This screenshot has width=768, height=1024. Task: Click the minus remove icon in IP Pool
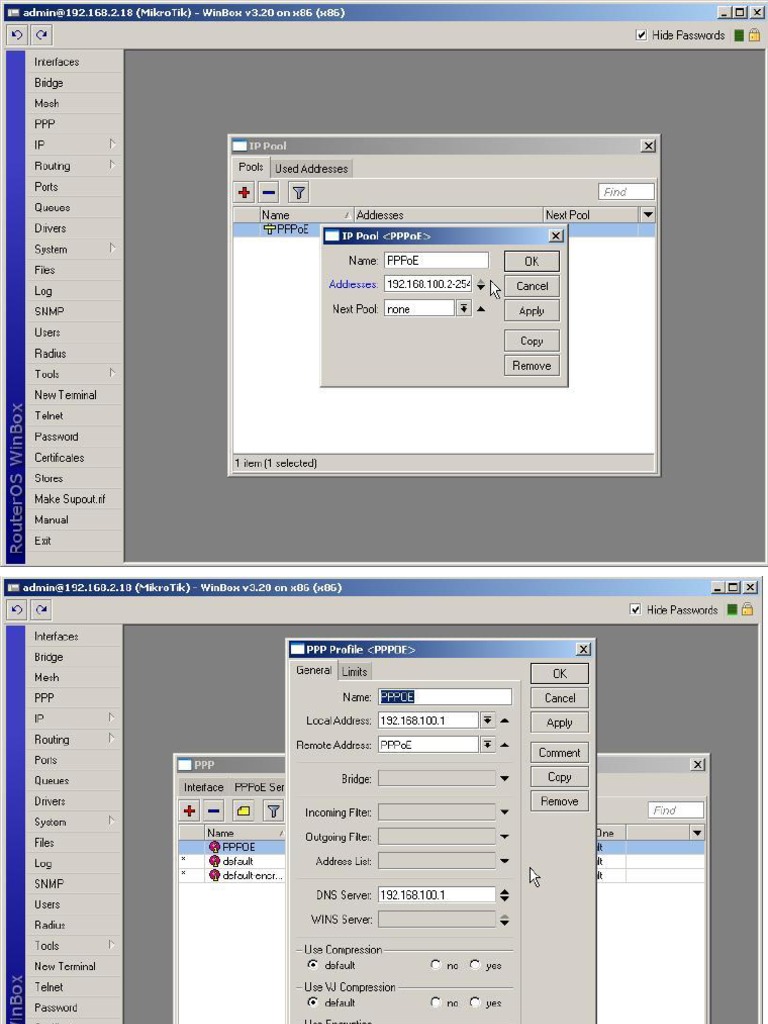(x=268, y=192)
